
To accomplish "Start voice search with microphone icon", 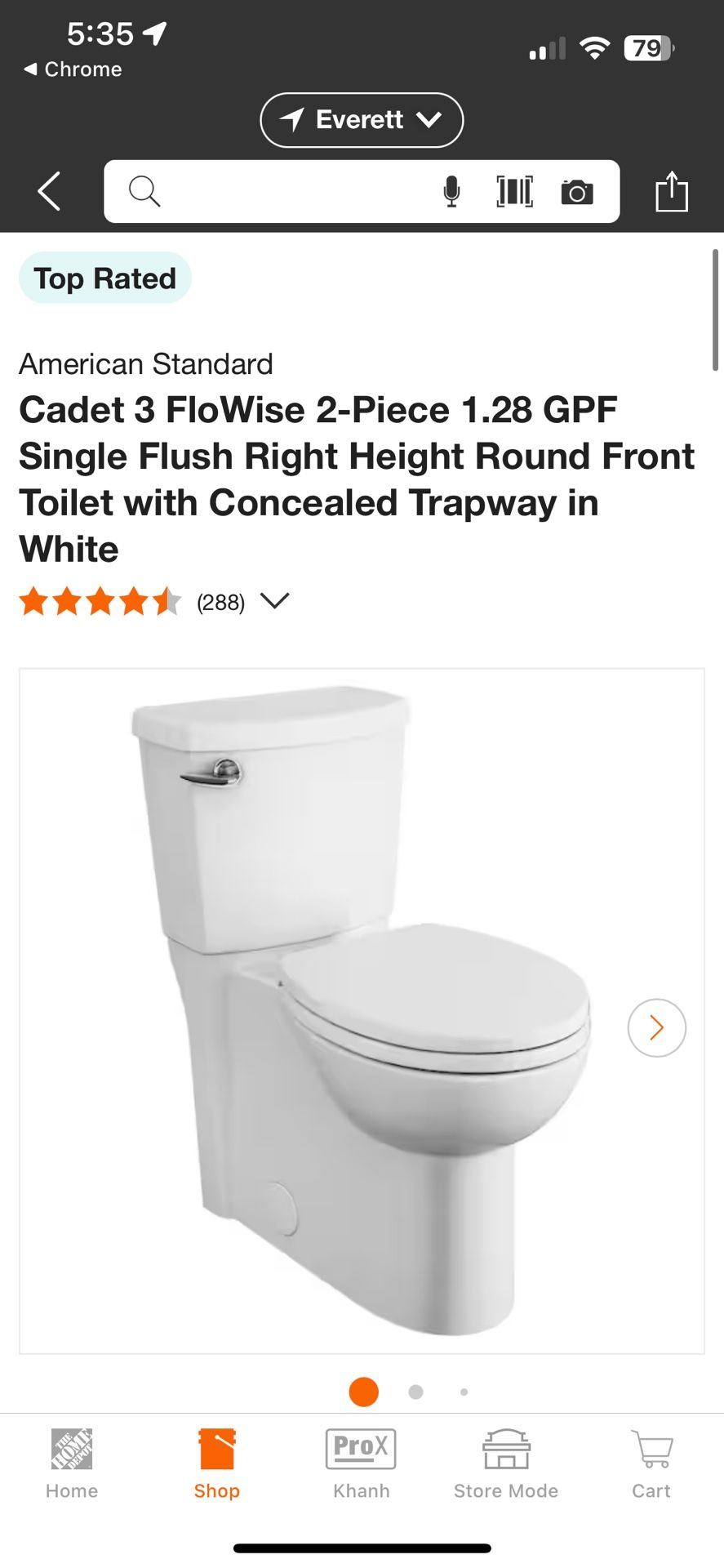I will pos(451,192).
